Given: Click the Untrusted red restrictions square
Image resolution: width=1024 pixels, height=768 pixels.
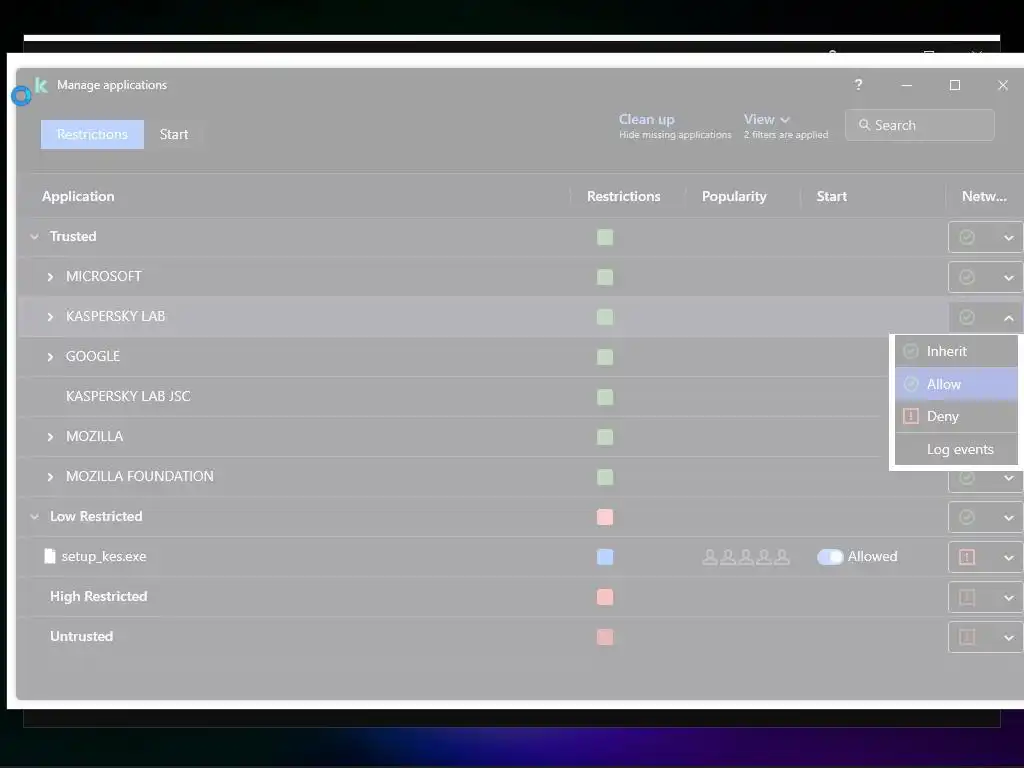Looking at the screenshot, I should point(605,637).
